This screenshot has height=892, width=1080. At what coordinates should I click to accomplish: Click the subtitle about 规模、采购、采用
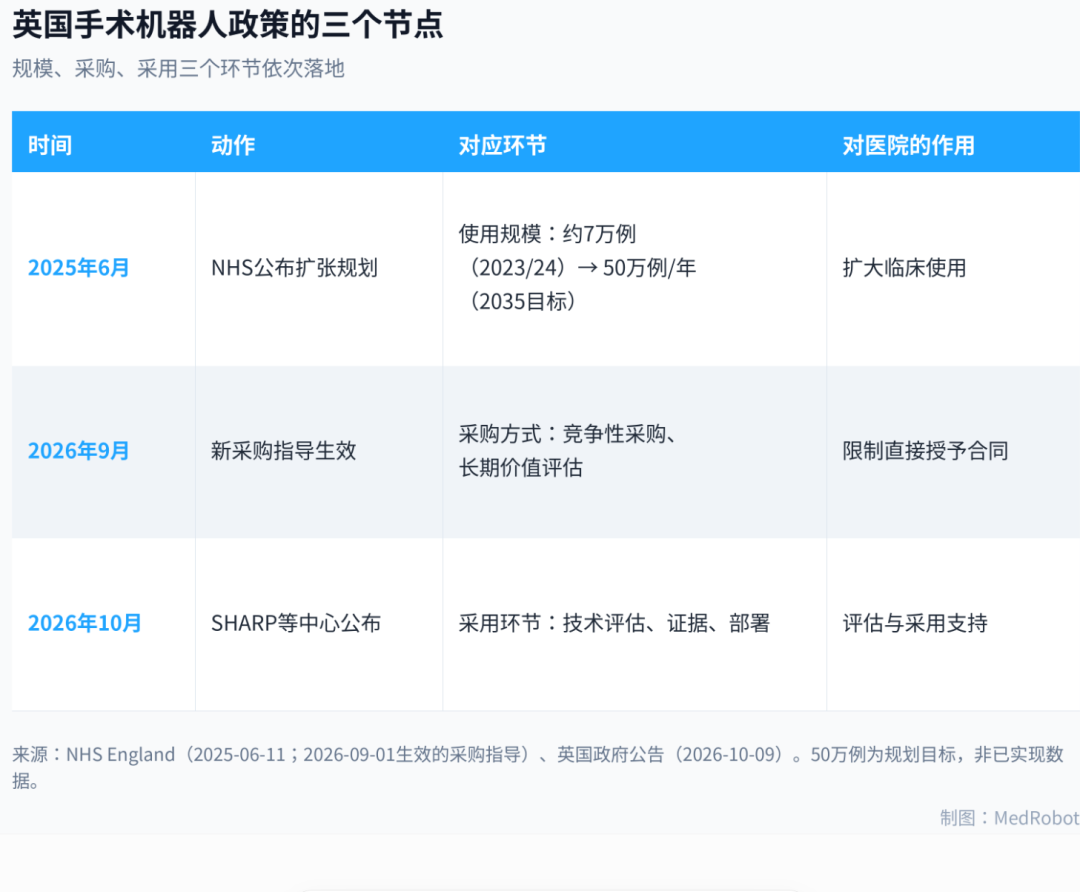(x=178, y=69)
